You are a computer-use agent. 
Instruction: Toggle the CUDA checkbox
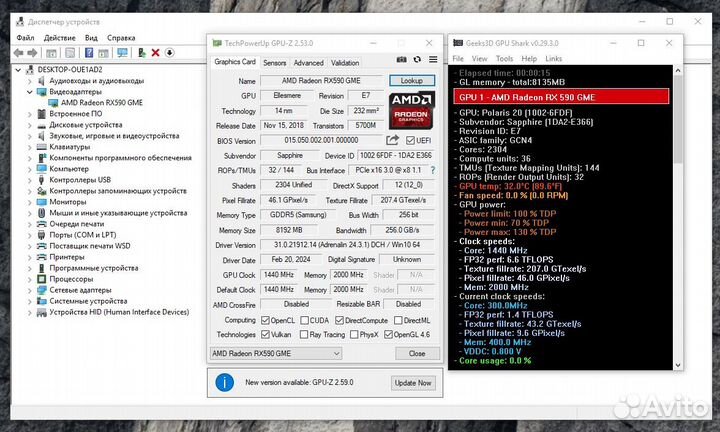point(304,320)
